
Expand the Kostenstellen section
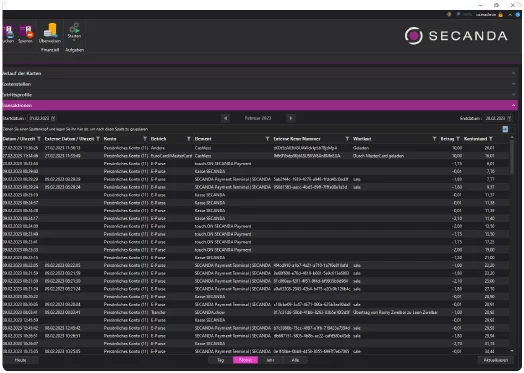pyautogui.click(x=260, y=84)
